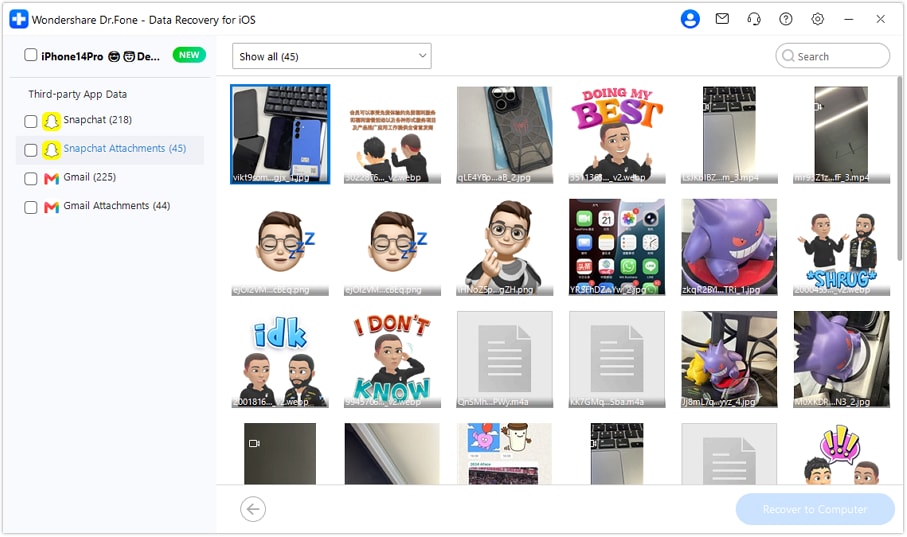Click the back arrow circle button

click(253, 509)
